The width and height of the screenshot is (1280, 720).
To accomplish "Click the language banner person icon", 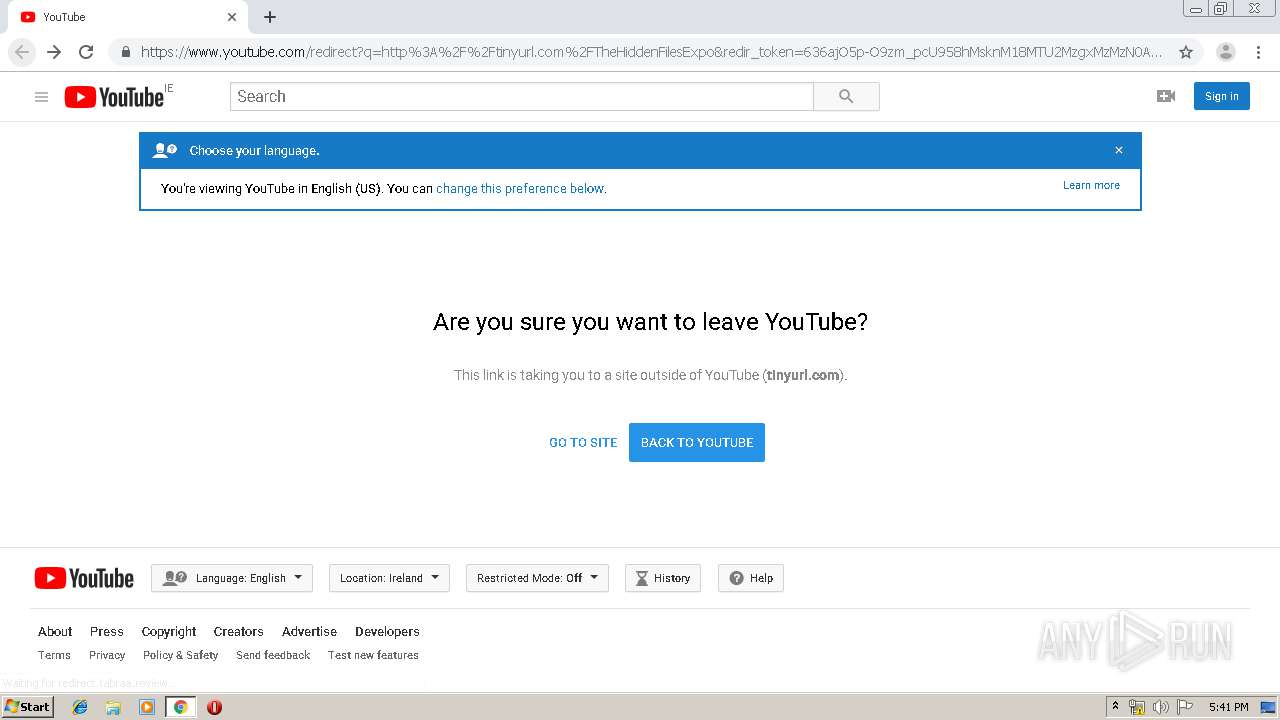I will (x=165, y=150).
